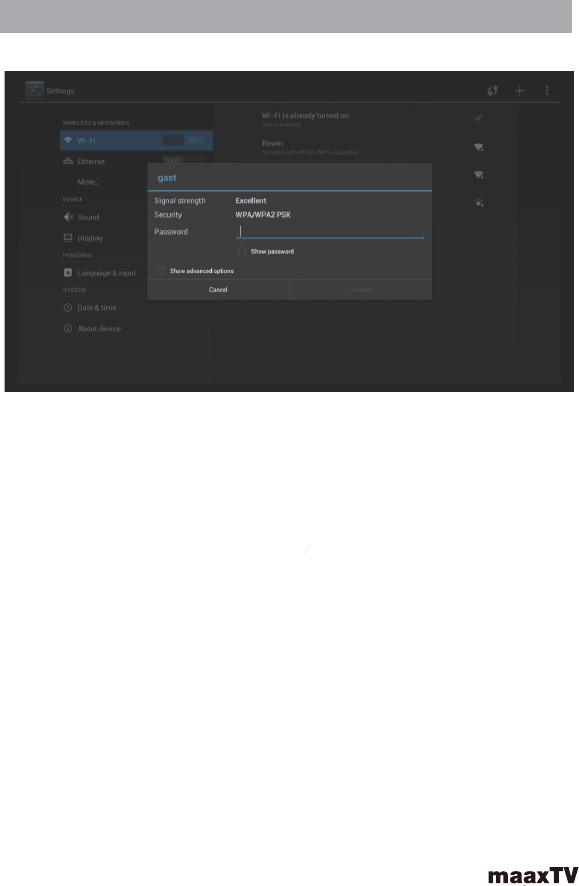Add a network with the plus icon
This screenshot has width=579, height=886.
point(520,90)
